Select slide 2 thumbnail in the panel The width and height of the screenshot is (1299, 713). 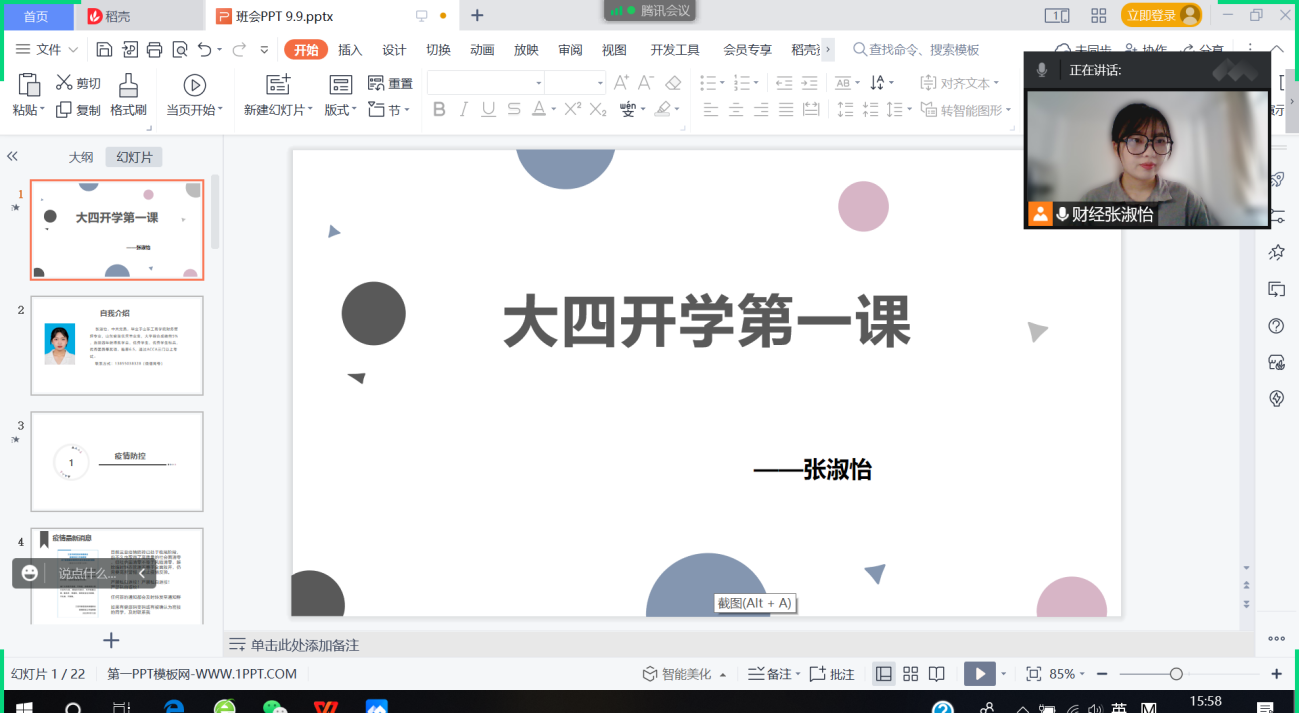(117, 345)
